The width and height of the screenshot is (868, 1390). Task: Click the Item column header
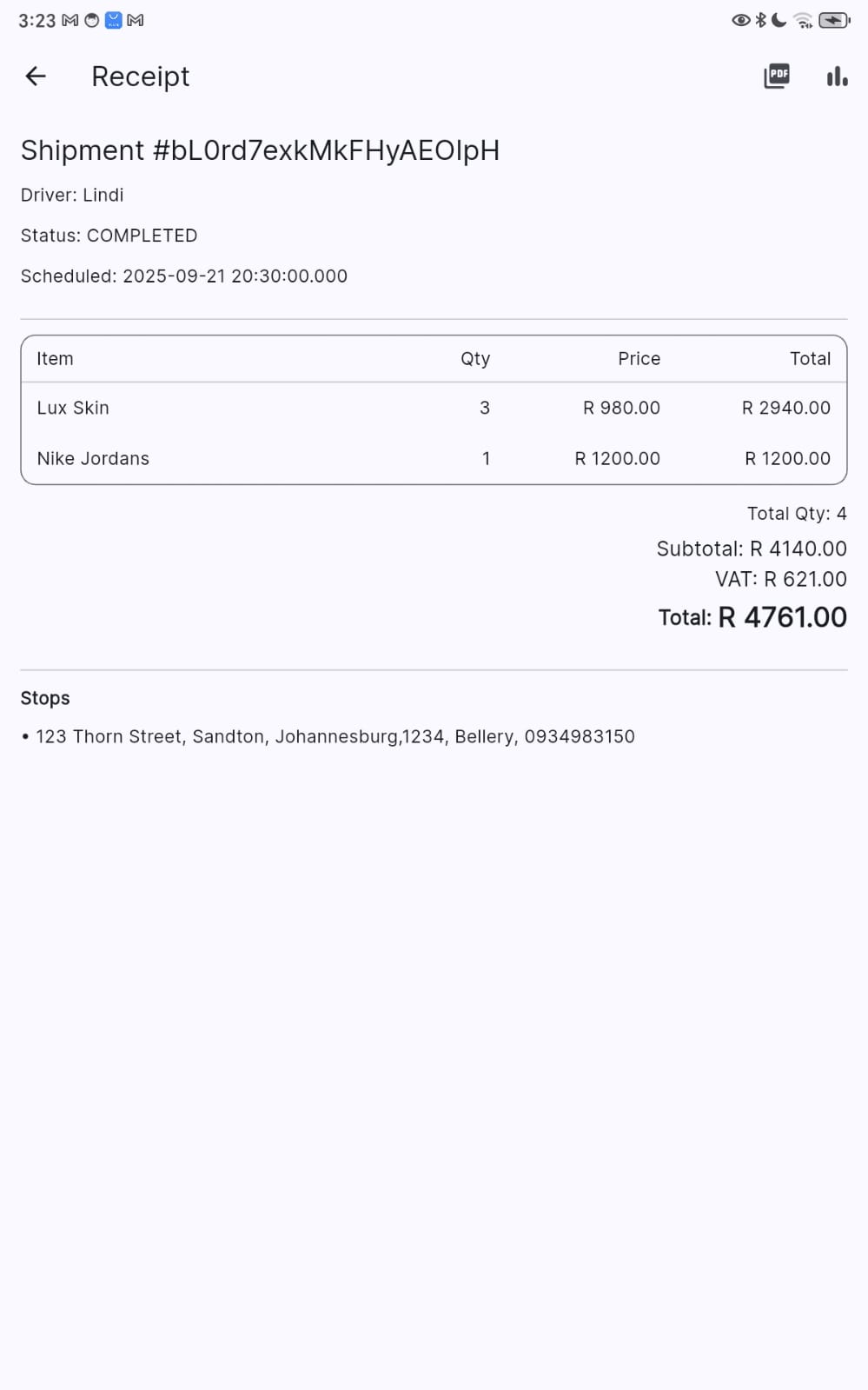pos(55,359)
